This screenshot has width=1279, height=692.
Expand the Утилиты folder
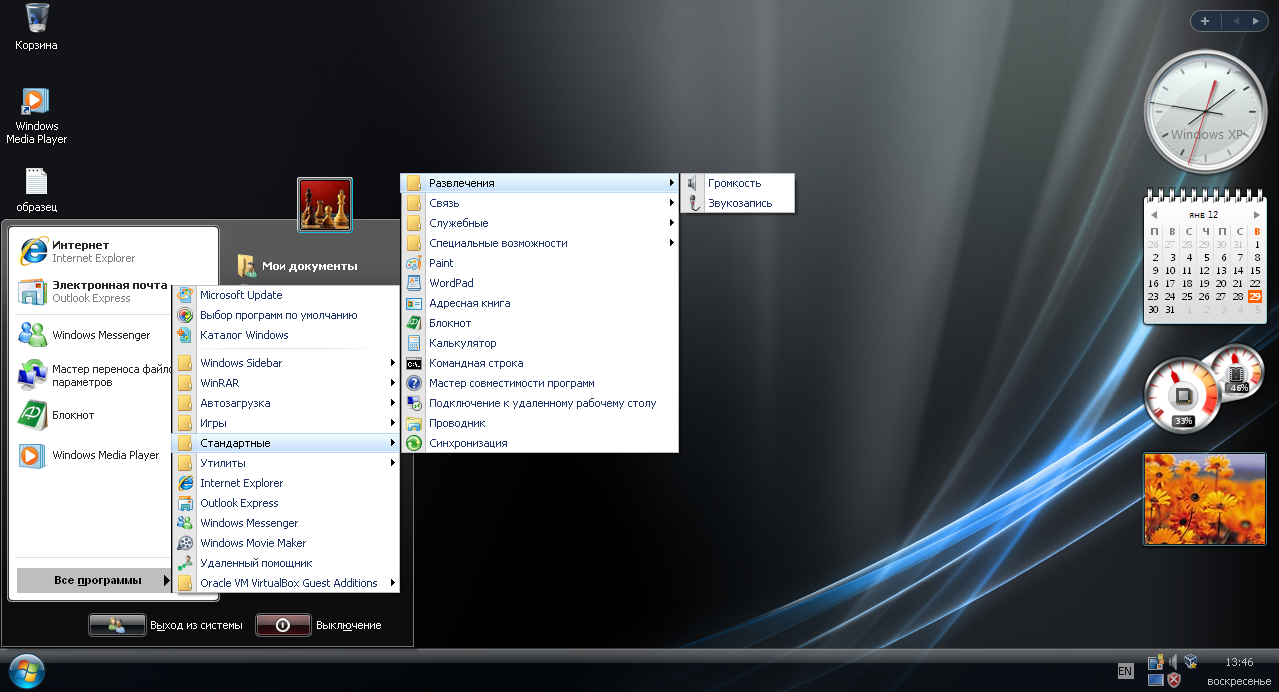click(286, 463)
